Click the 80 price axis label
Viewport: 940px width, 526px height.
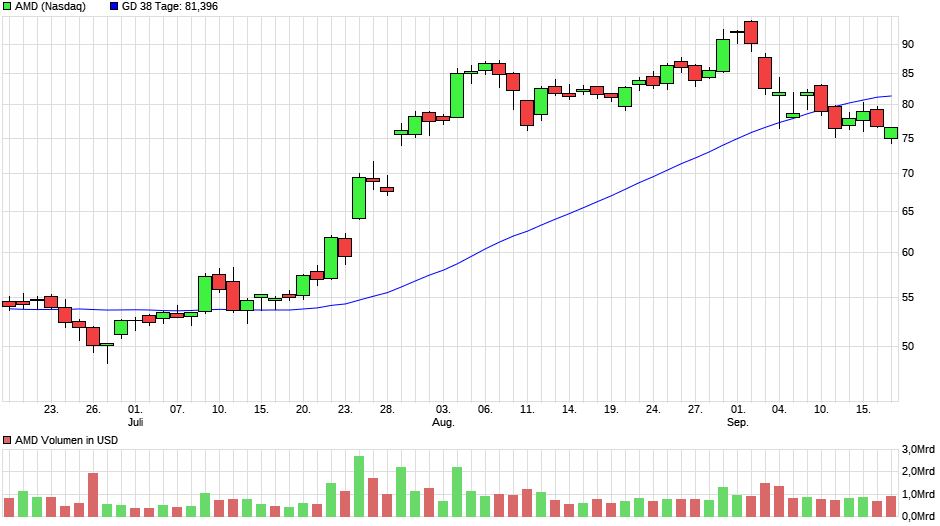[908, 104]
